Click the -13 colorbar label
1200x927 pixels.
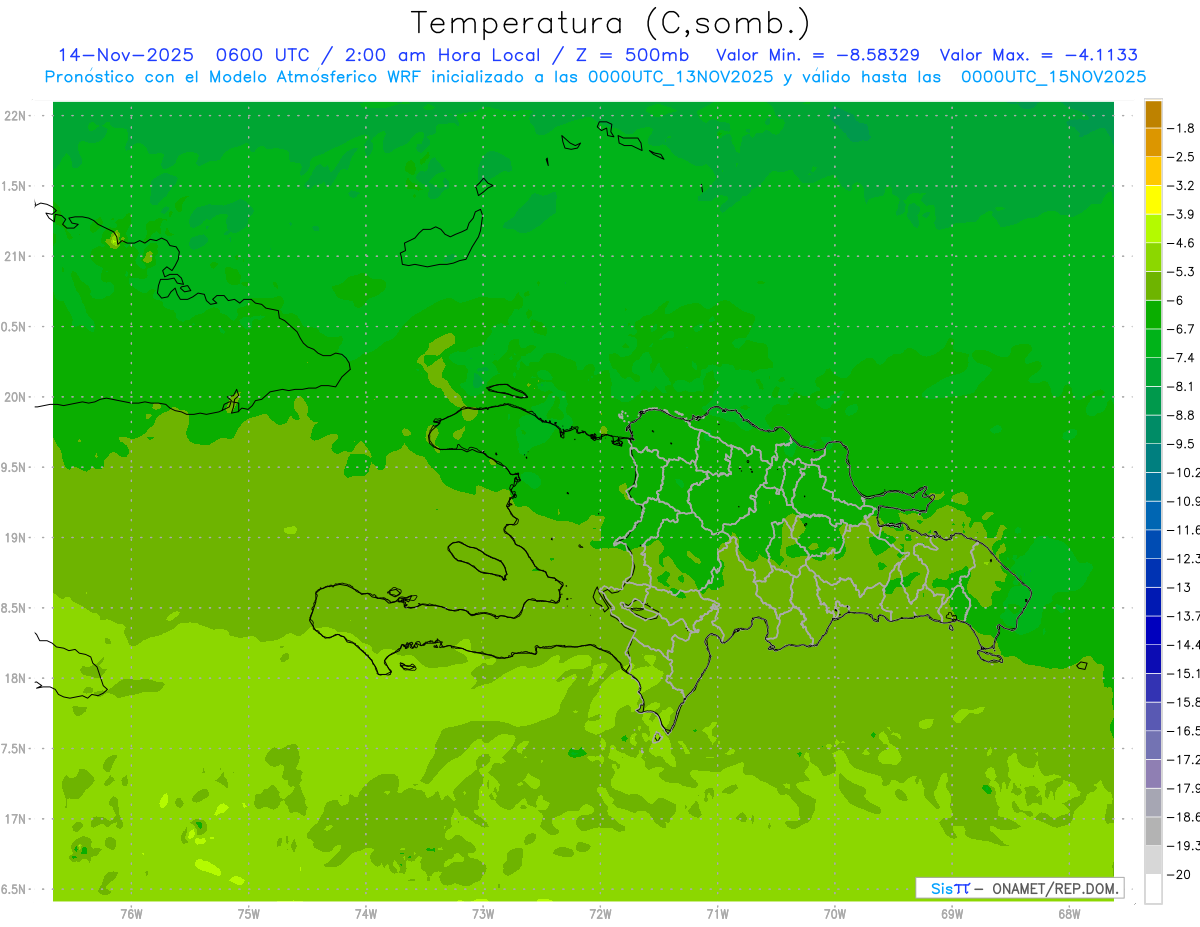coord(1179,587)
